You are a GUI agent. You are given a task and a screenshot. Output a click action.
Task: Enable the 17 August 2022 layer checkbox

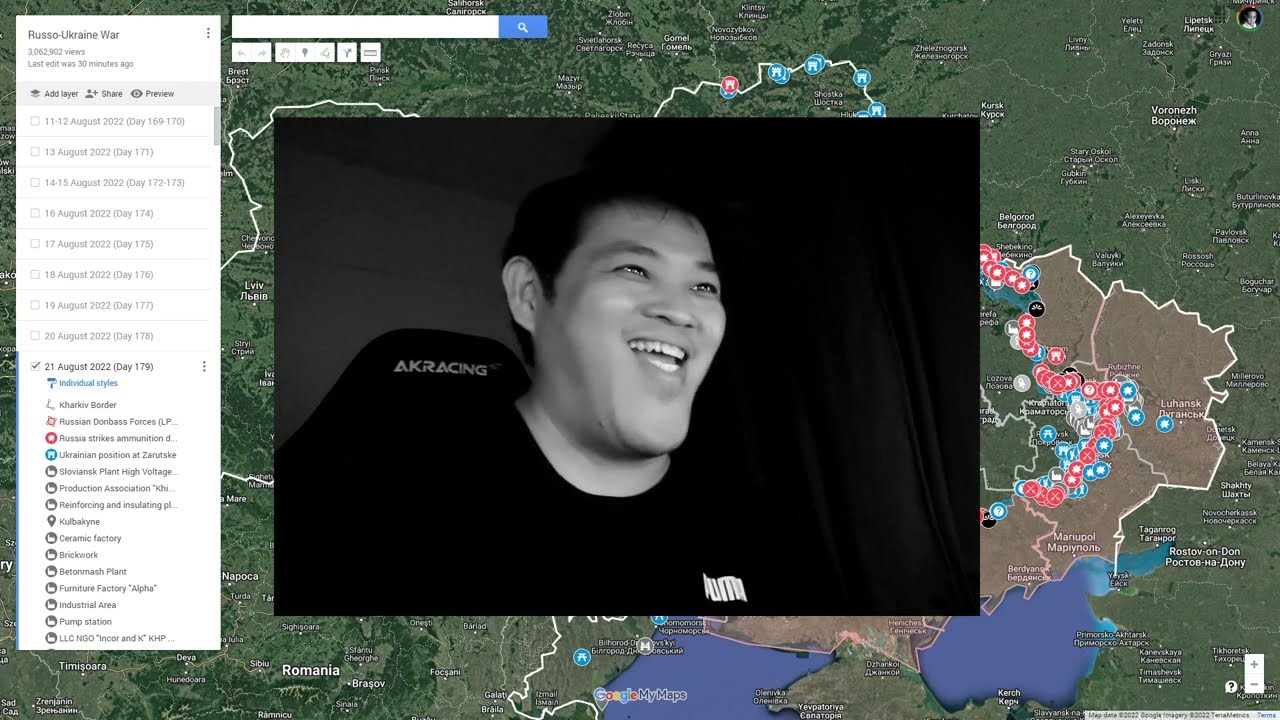click(35, 244)
